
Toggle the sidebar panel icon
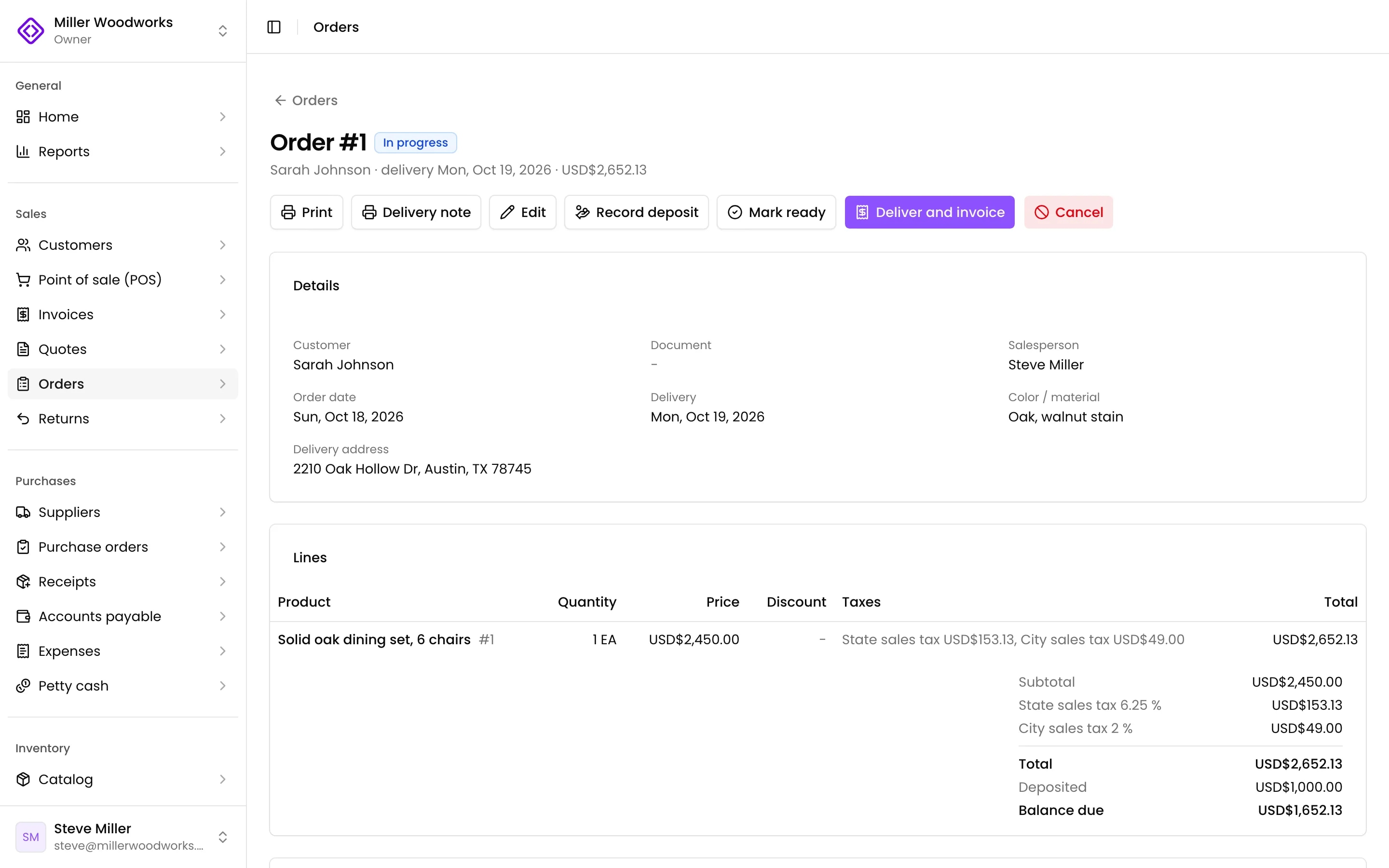pyautogui.click(x=274, y=27)
